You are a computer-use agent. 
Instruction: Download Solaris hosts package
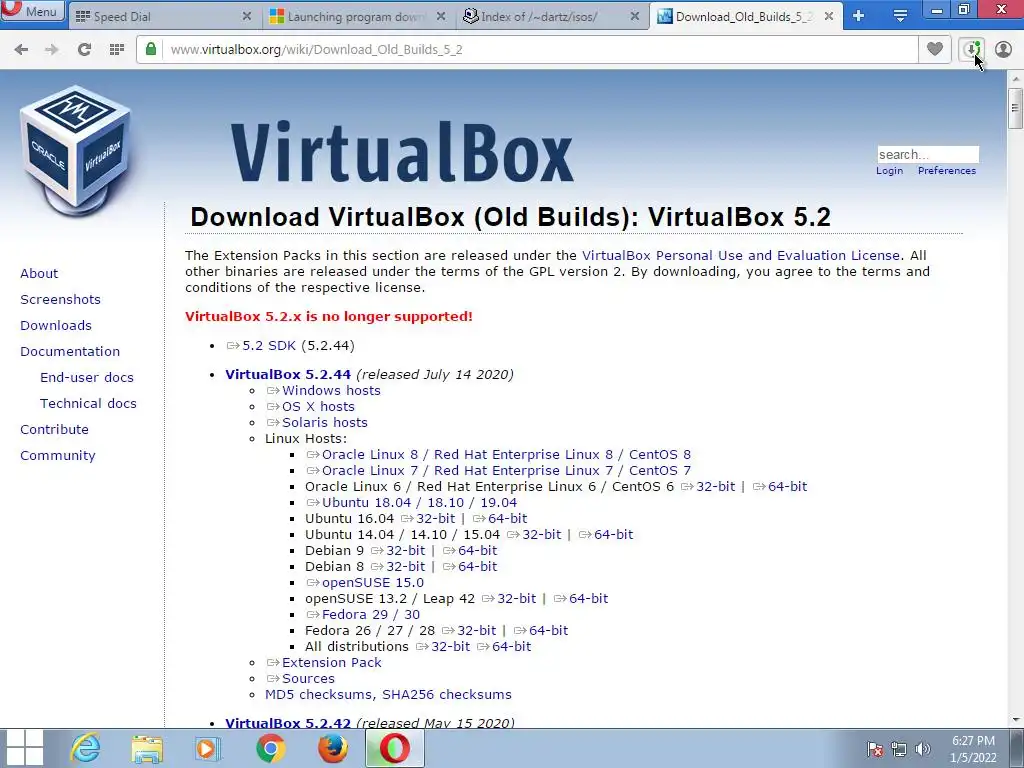[x=317, y=423]
